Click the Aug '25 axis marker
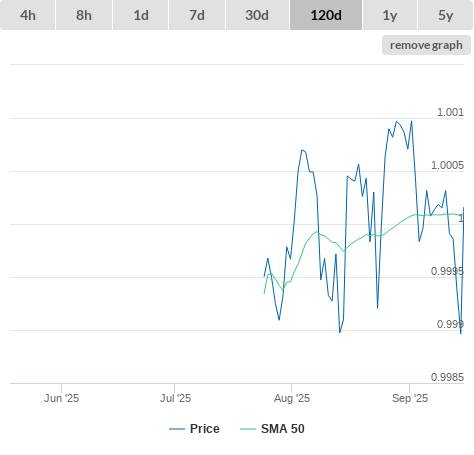 coord(292,398)
